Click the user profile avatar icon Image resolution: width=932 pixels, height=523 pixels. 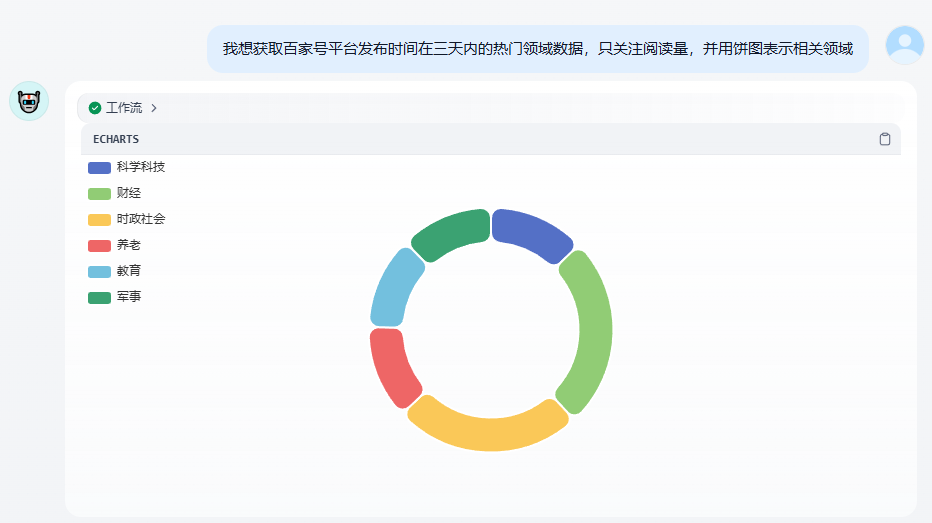(x=905, y=45)
